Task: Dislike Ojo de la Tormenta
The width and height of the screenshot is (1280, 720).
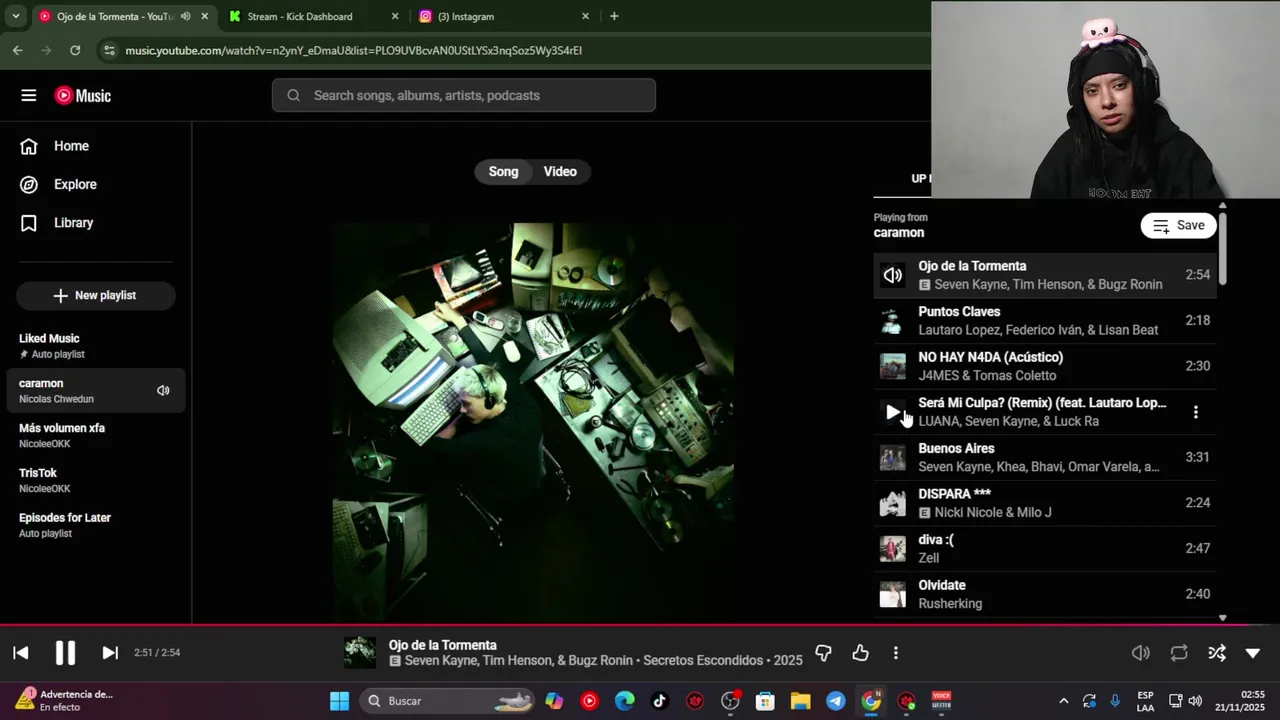Action: click(823, 653)
